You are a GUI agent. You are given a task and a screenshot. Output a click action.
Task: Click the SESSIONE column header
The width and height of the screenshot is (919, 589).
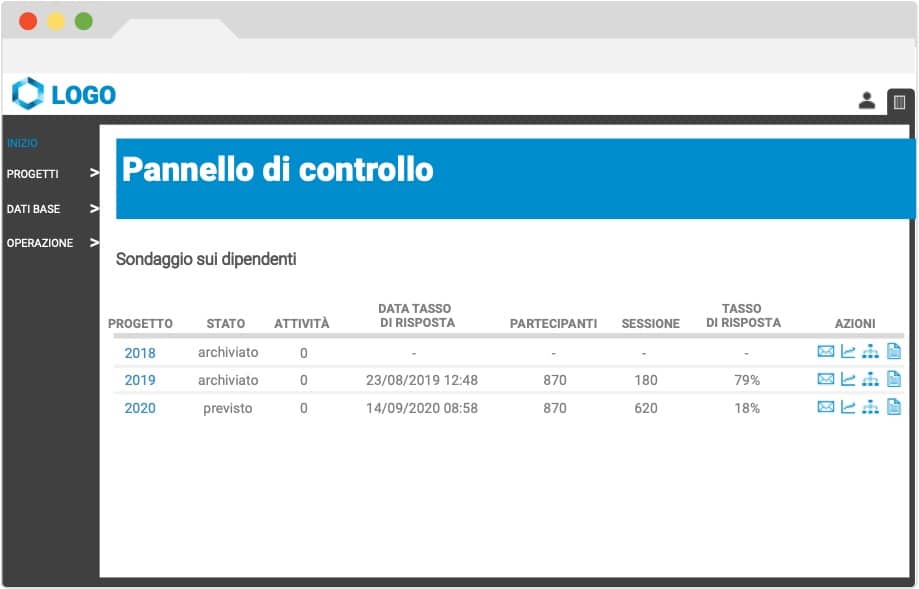pyautogui.click(x=651, y=324)
